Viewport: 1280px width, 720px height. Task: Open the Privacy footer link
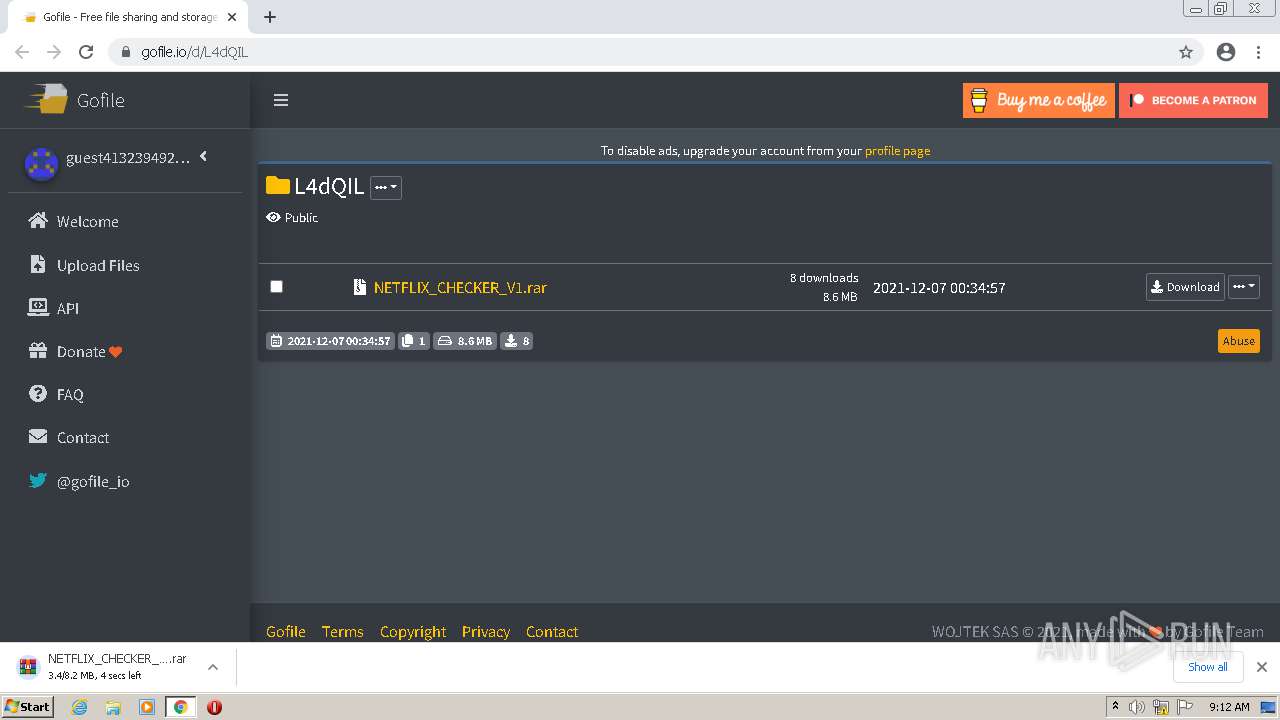[486, 632]
